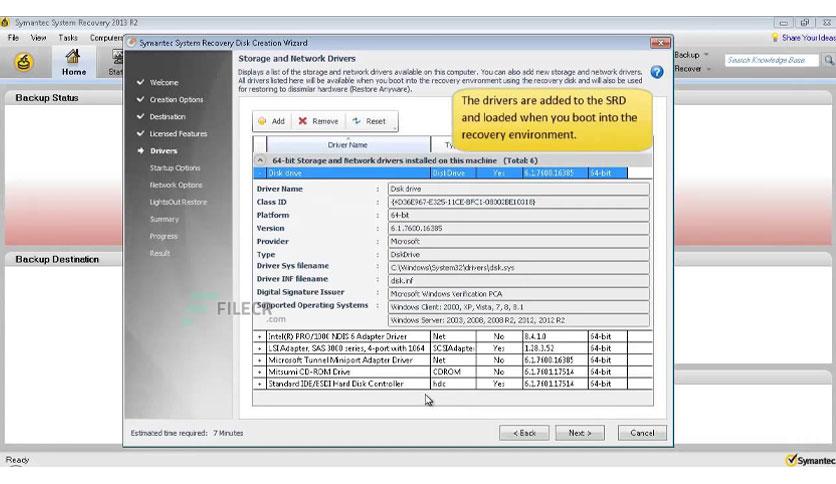Image resolution: width=836 pixels, height=484 pixels.
Task: Expand the Standard IDE/ESDI Hard Disk Controller row
Action: click(260, 384)
